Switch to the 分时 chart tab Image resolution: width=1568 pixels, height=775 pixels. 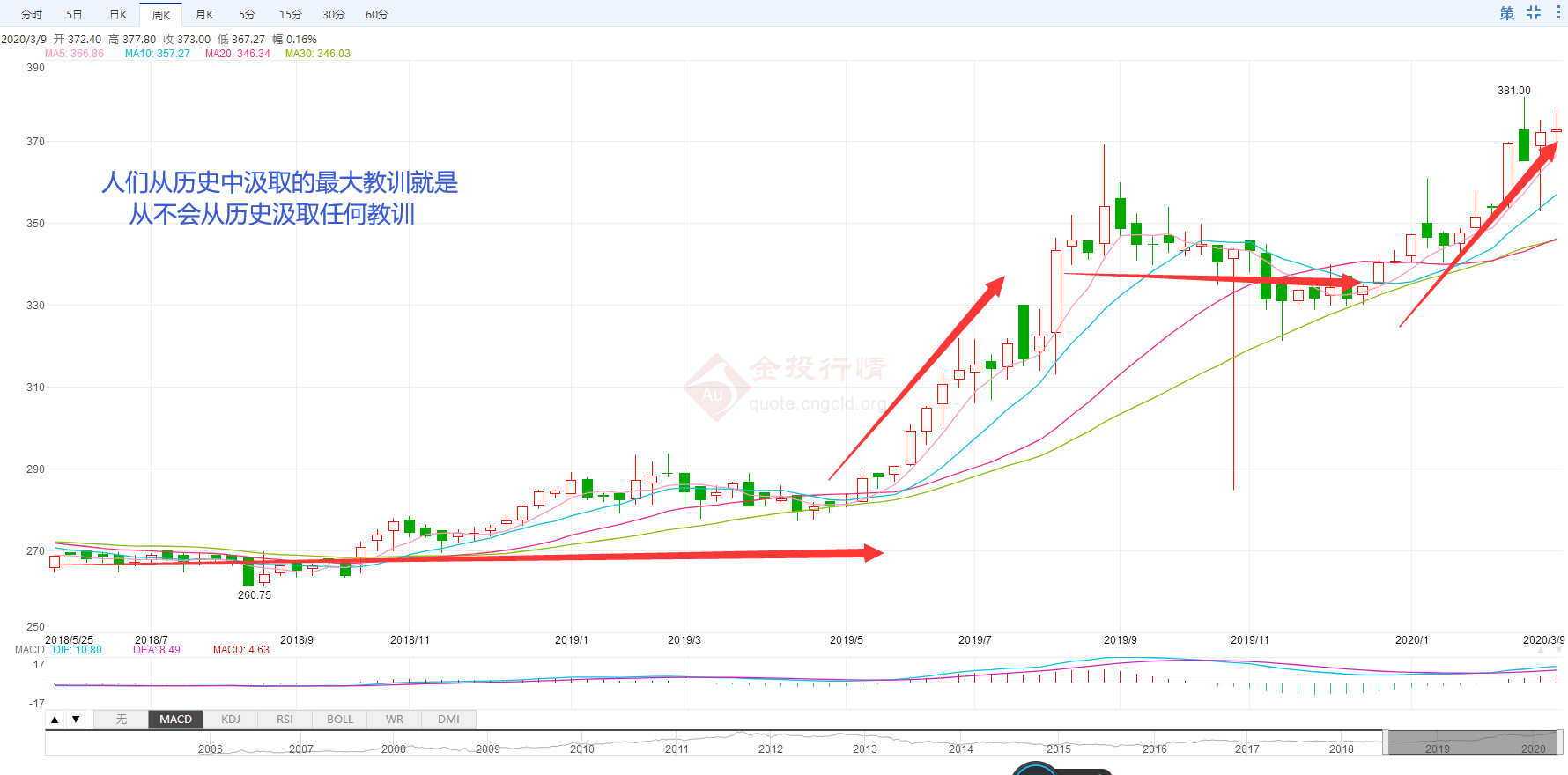(x=32, y=15)
